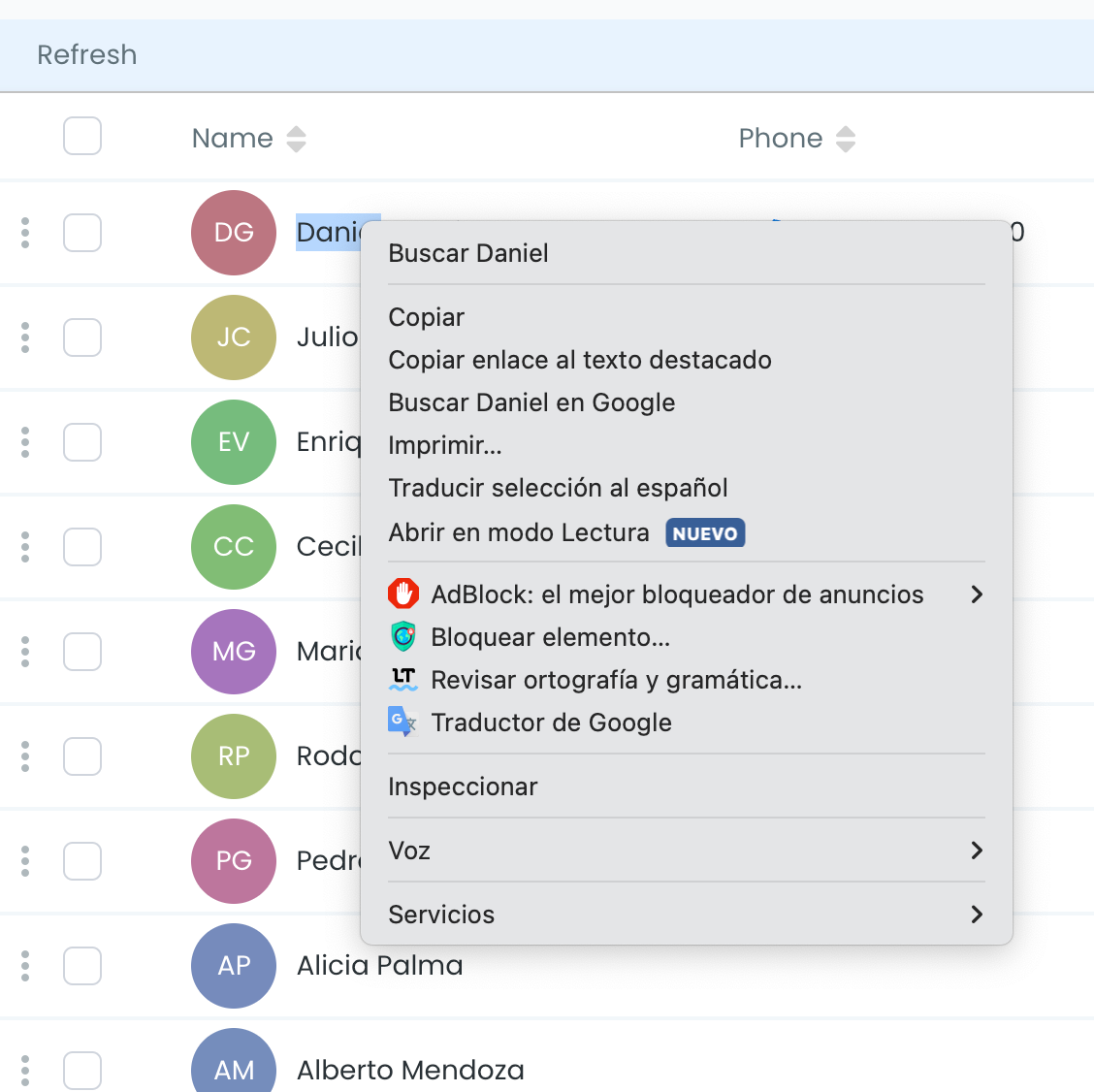Click the AP avatar for Alicia Palma
This screenshot has width=1094, height=1092.
tap(234, 966)
